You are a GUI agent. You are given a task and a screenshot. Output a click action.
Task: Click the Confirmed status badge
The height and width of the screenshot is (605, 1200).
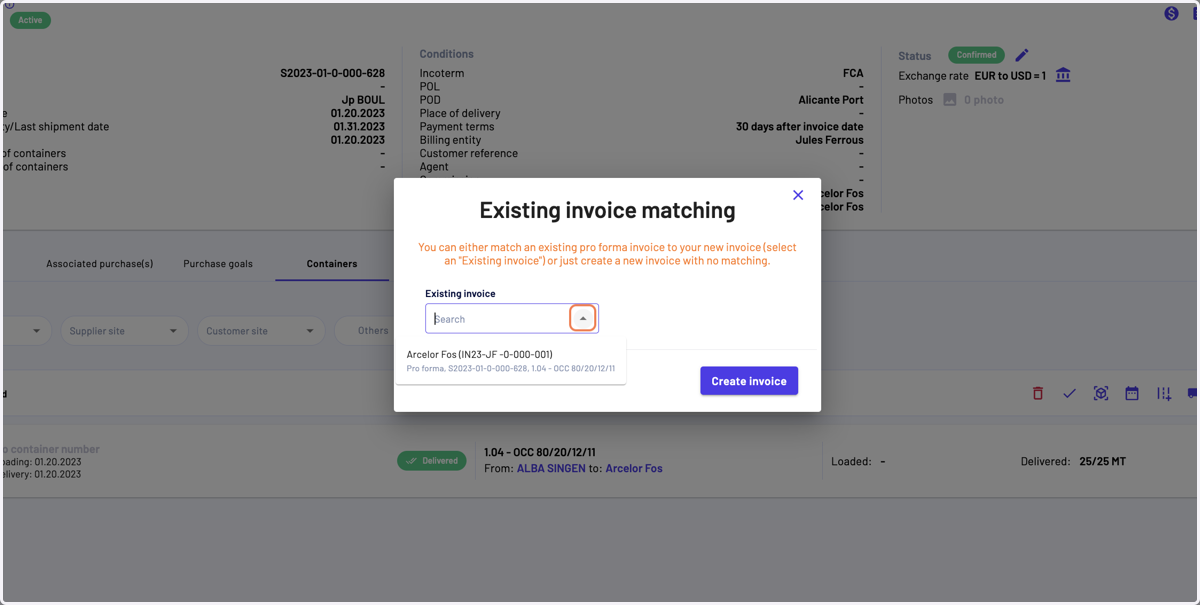976,55
